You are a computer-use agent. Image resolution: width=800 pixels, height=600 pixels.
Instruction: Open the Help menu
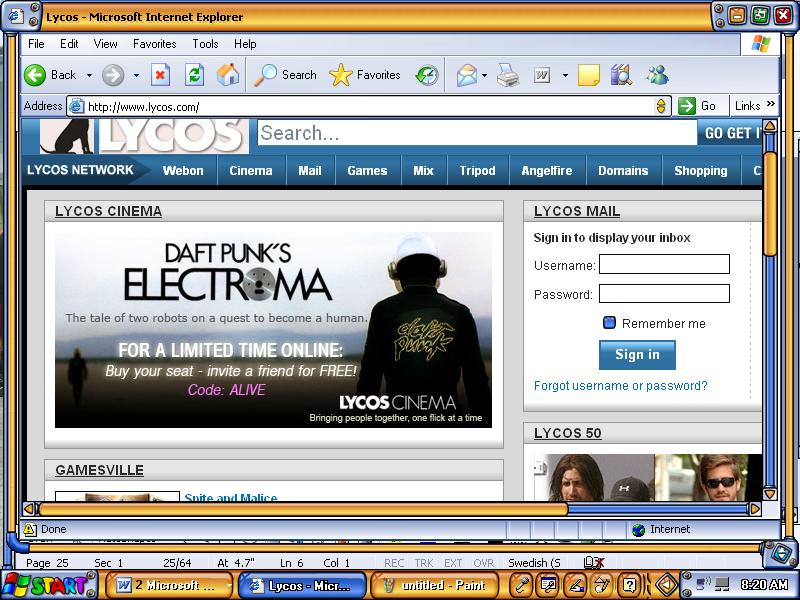tap(245, 44)
